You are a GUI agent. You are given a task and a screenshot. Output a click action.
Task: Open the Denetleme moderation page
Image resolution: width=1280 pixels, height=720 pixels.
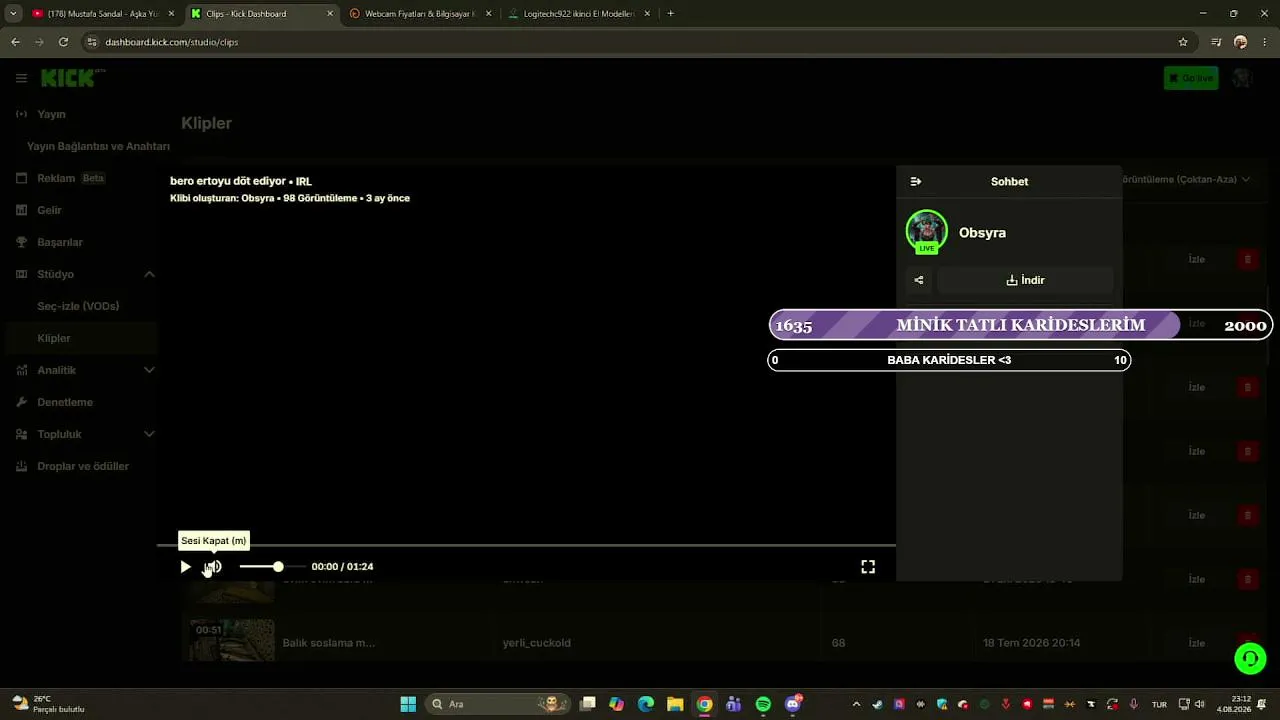click(x=65, y=402)
